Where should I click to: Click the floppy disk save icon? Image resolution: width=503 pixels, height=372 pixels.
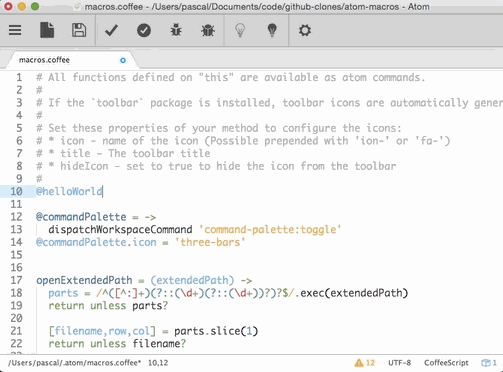(79, 30)
